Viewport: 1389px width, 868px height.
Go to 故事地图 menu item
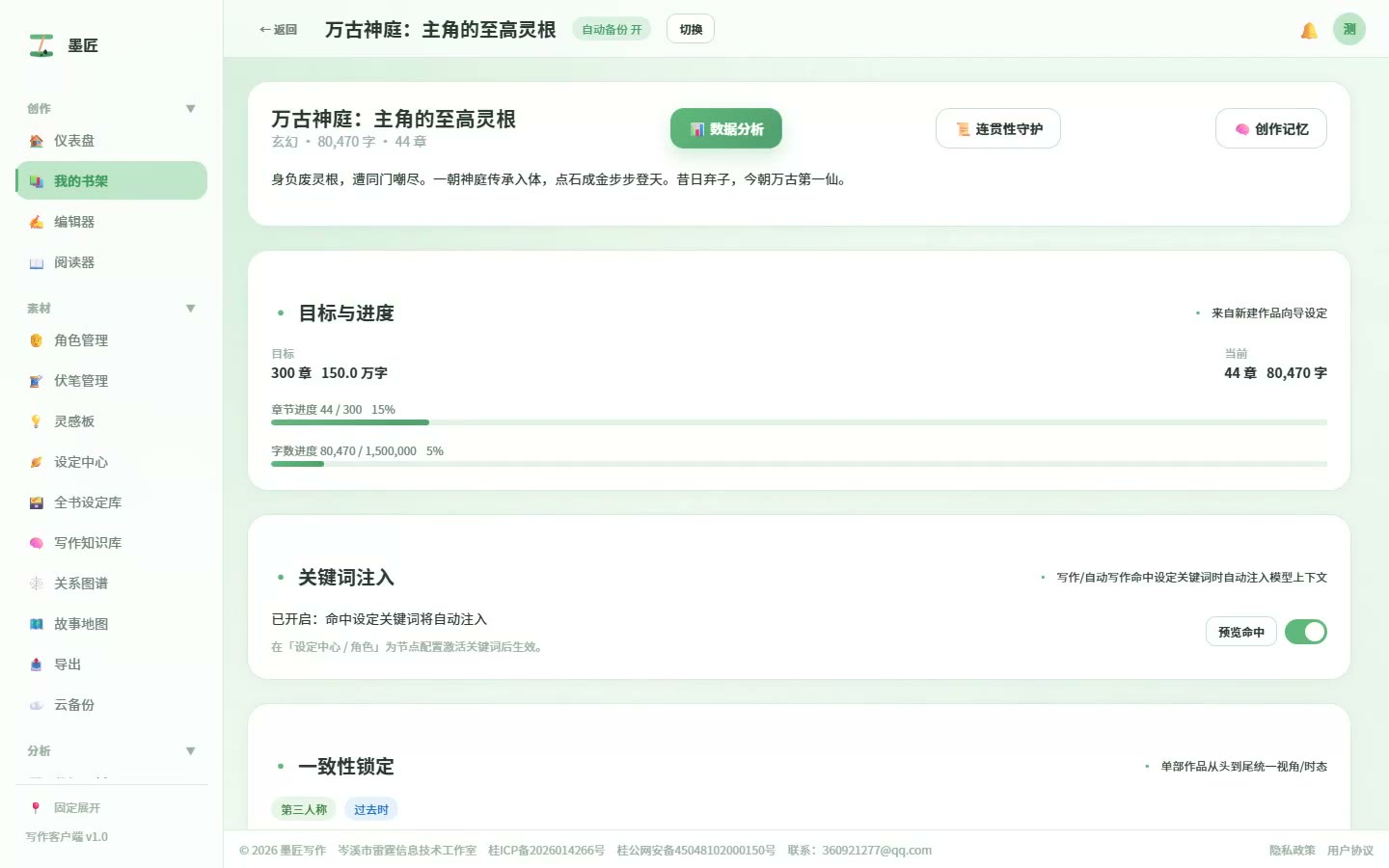[x=112, y=624]
